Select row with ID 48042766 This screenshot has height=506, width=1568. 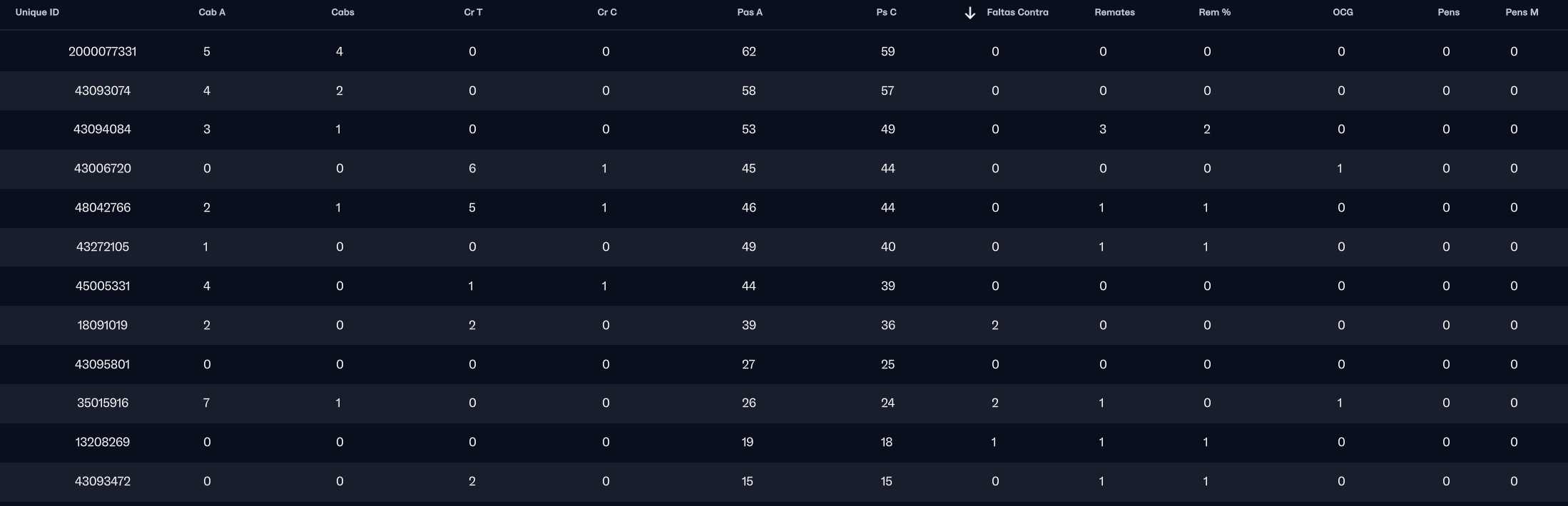784,208
